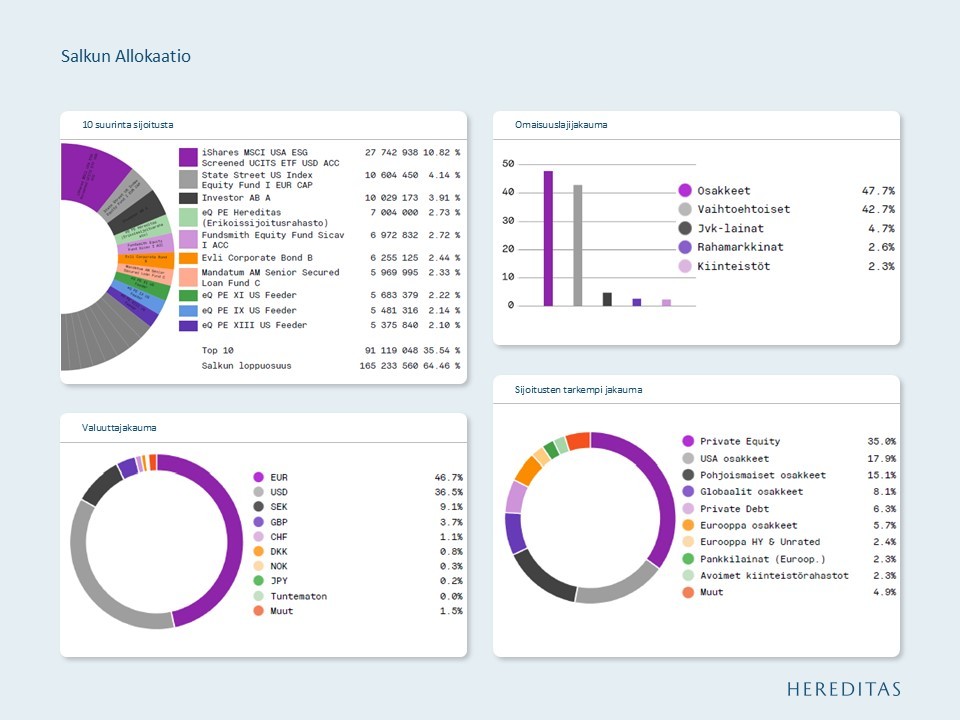Image resolution: width=960 pixels, height=720 pixels.
Task: Click the 'Investor AB A' holding name
Action: [236, 198]
